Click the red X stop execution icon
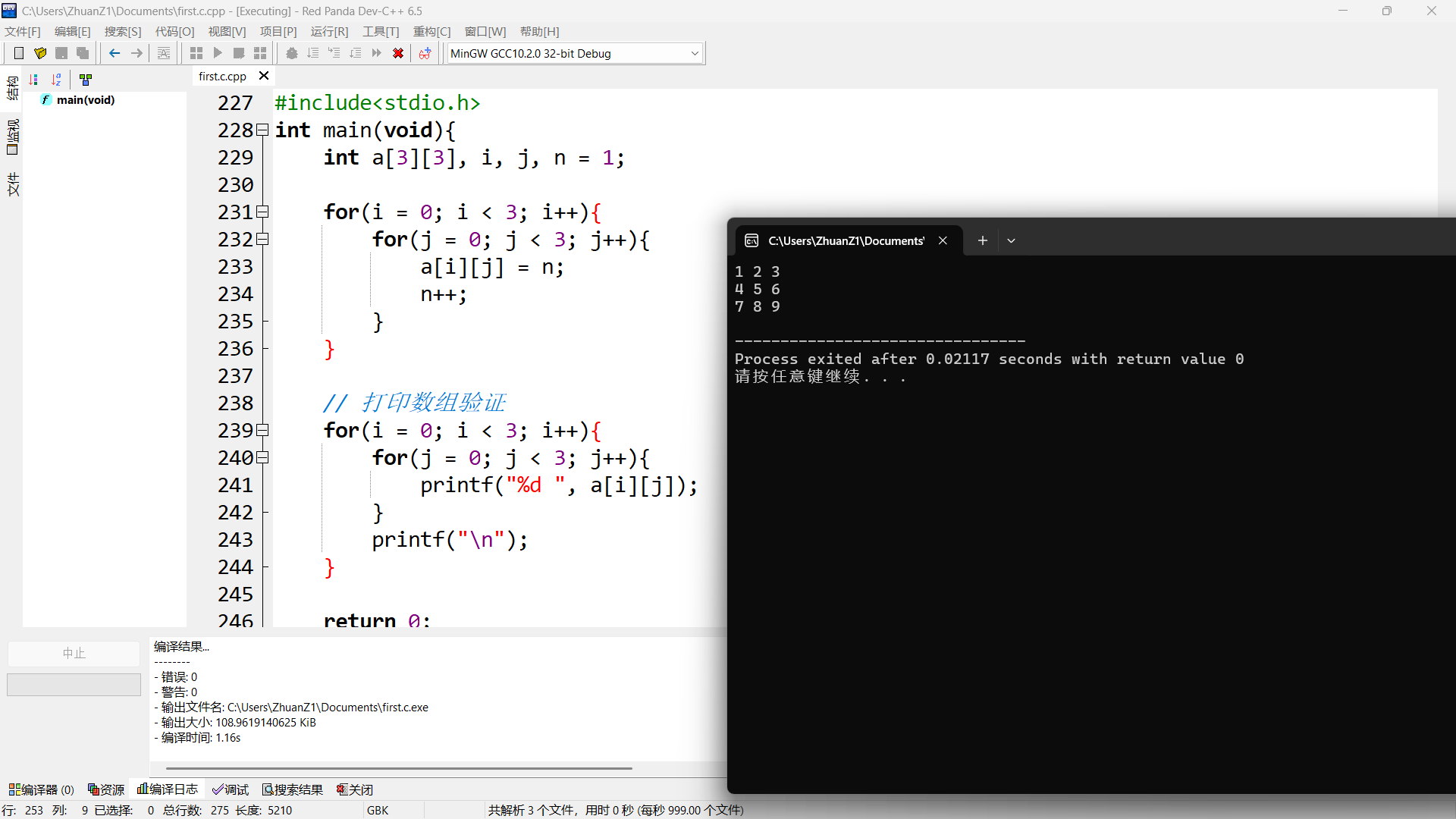1456x819 pixels. (397, 53)
